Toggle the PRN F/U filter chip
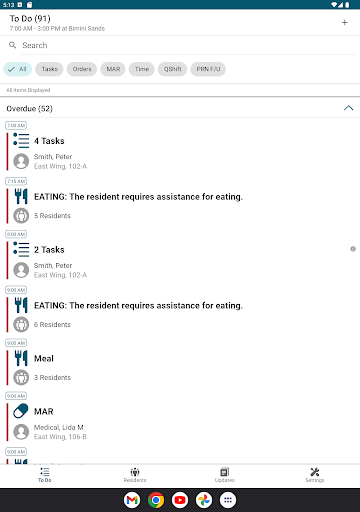360x512 pixels. tap(208, 69)
